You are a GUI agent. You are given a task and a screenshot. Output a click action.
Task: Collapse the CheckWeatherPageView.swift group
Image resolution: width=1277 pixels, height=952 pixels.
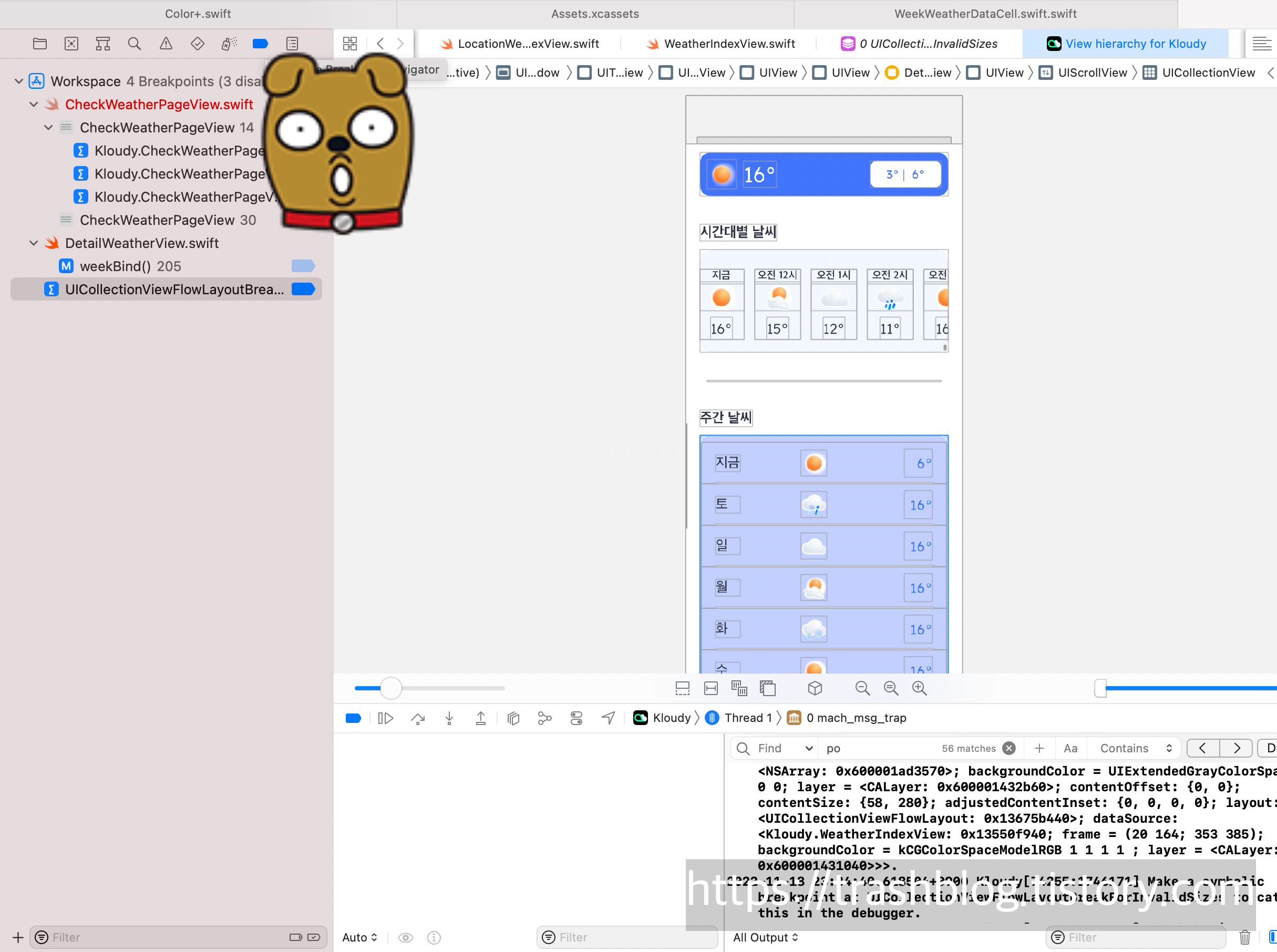point(34,105)
